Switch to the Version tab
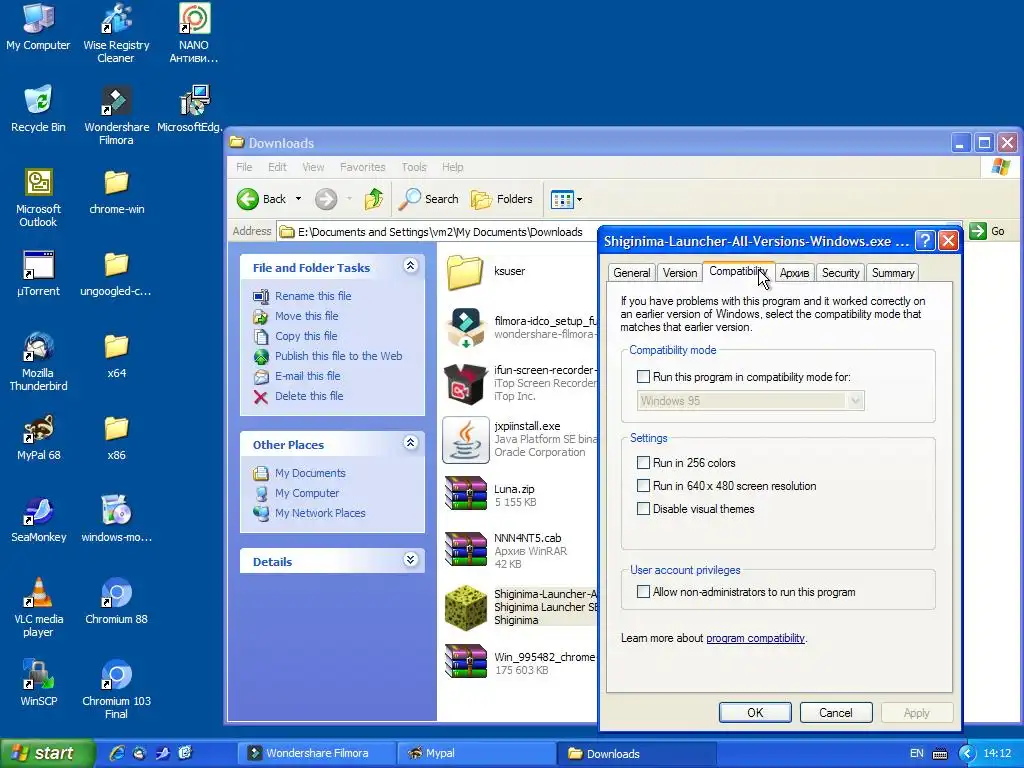This screenshot has width=1024, height=768. 680,273
